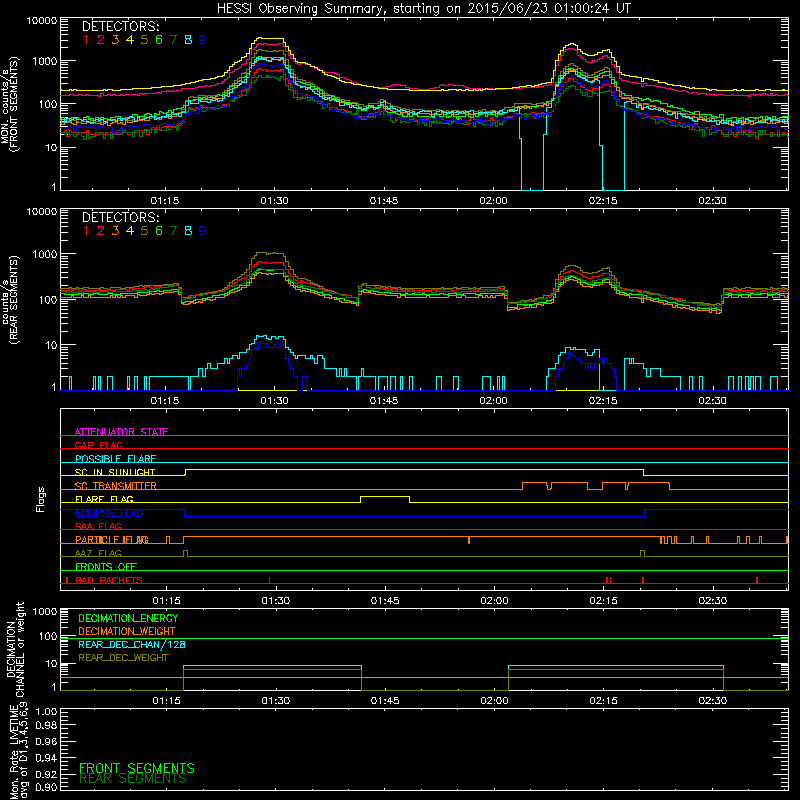The height and width of the screenshot is (800, 800).
Task: Click 02:00 time tick under the decimation plot
Action: tap(494, 701)
